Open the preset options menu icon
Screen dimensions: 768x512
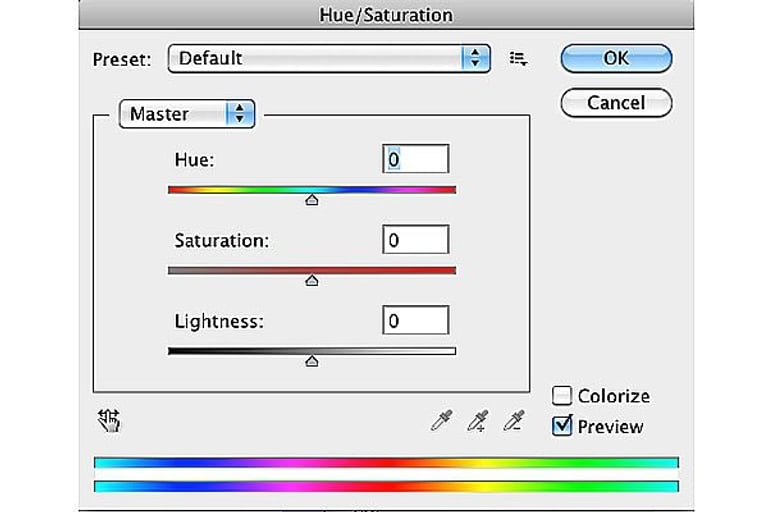pos(518,59)
